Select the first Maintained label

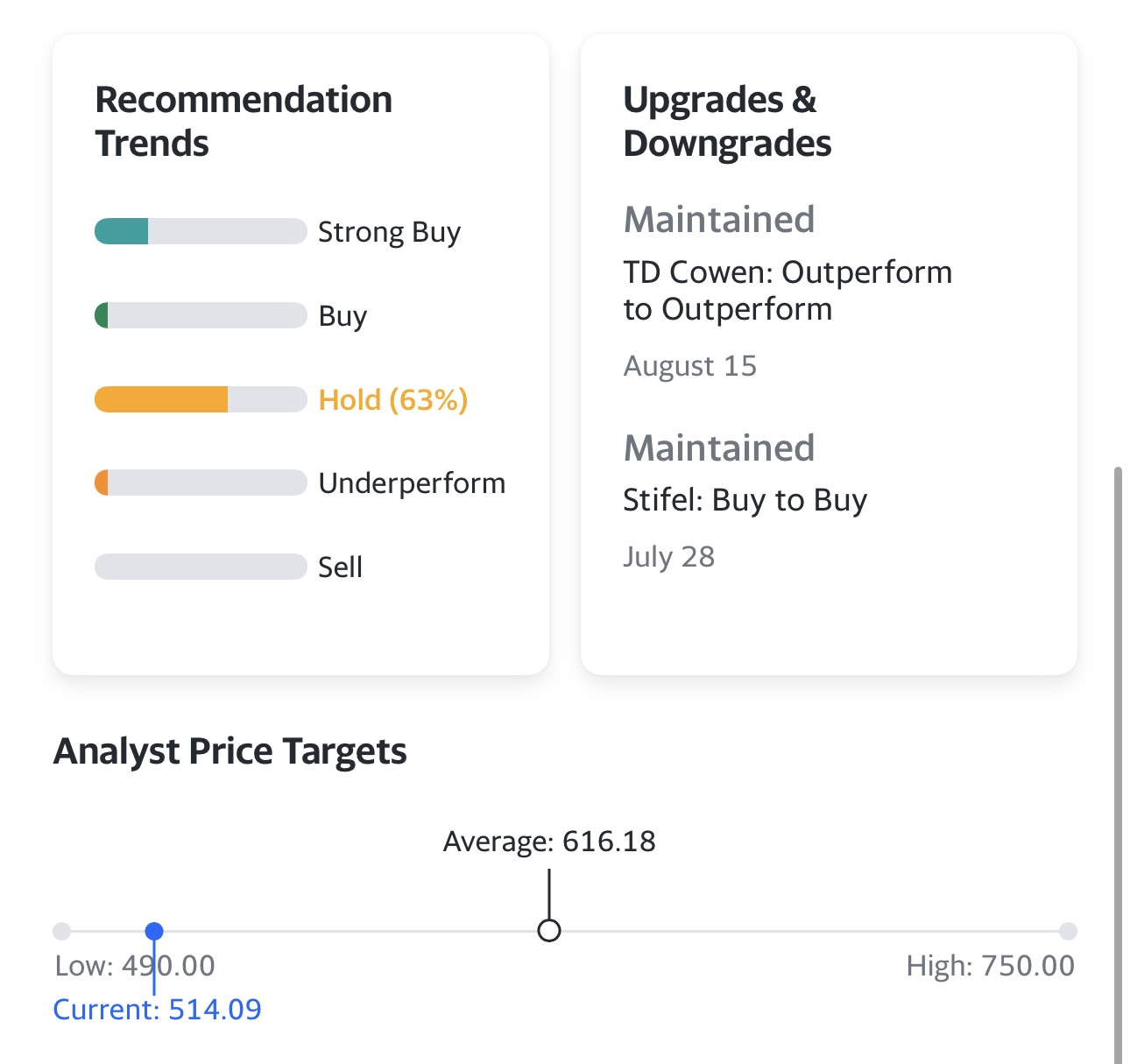tap(719, 219)
